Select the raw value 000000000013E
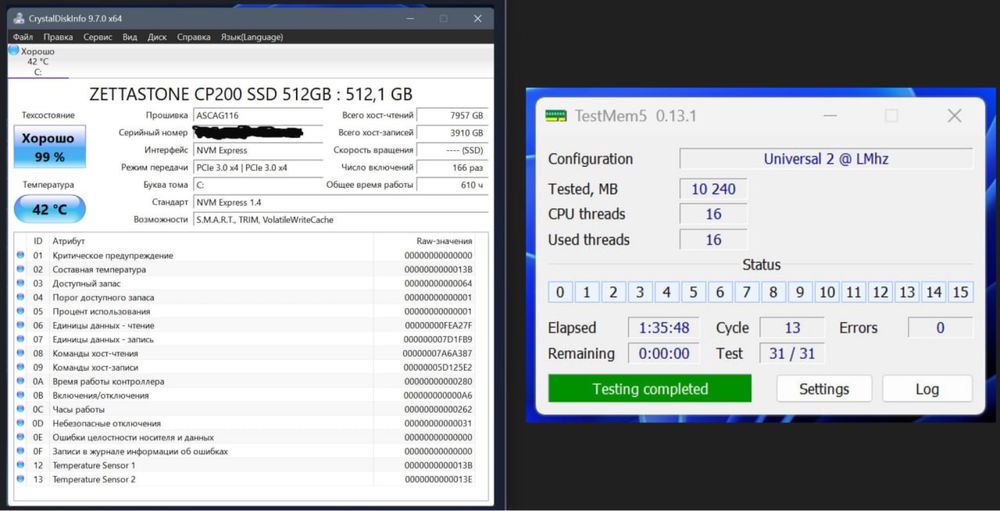The width and height of the screenshot is (1000, 511). [x=439, y=479]
